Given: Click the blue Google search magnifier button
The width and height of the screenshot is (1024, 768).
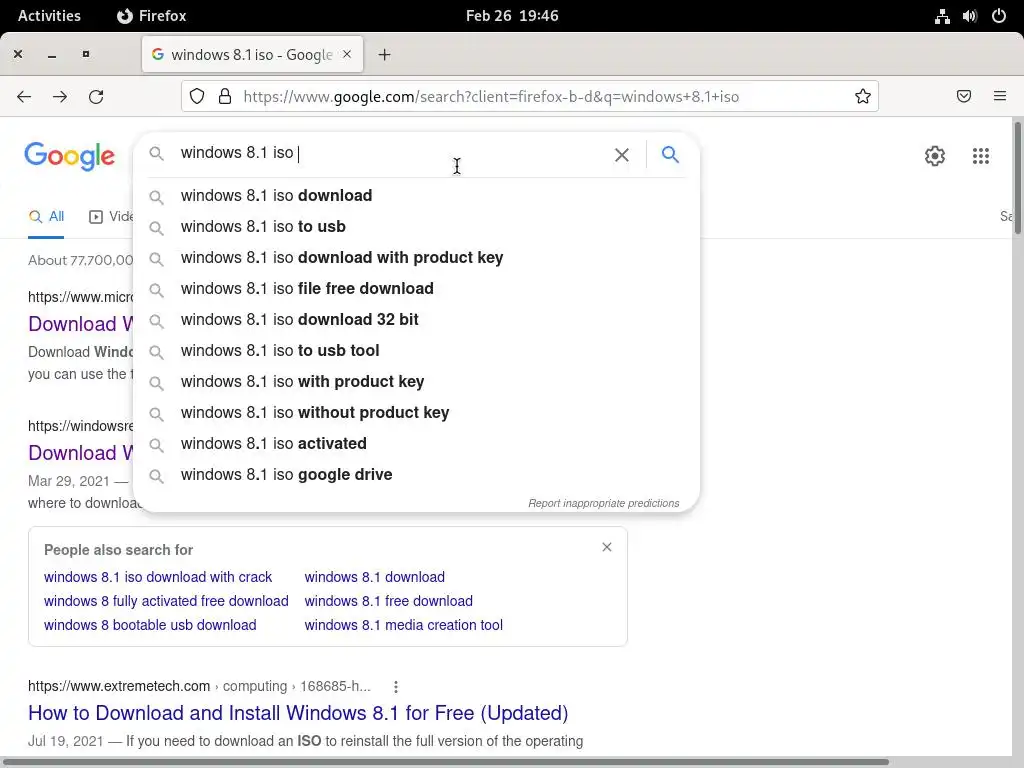Looking at the screenshot, I should (x=670, y=154).
